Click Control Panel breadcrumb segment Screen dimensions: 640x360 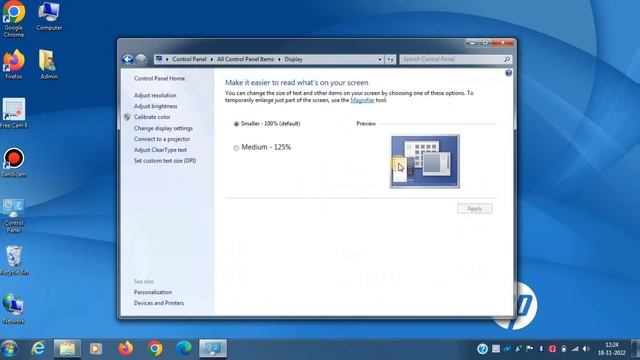tap(189, 60)
